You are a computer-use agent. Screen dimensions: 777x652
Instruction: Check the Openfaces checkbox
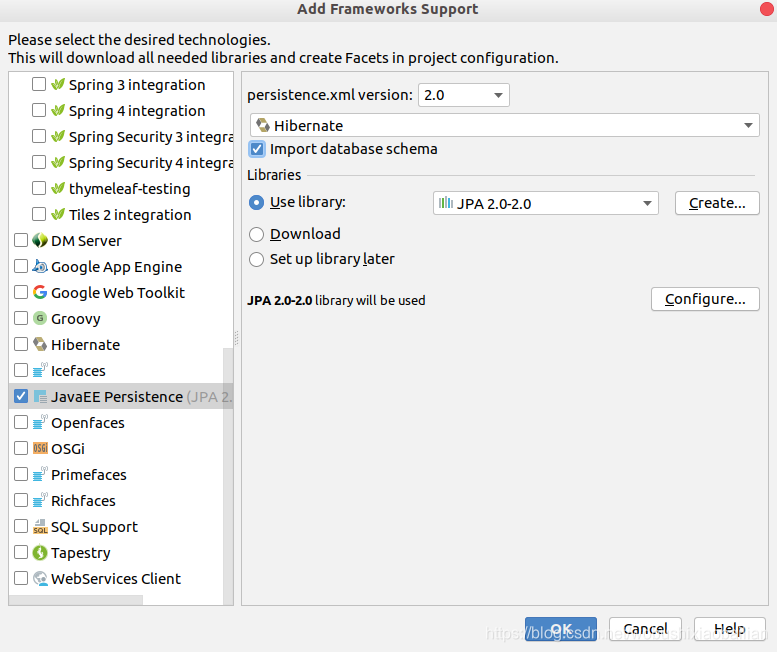(x=21, y=422)
